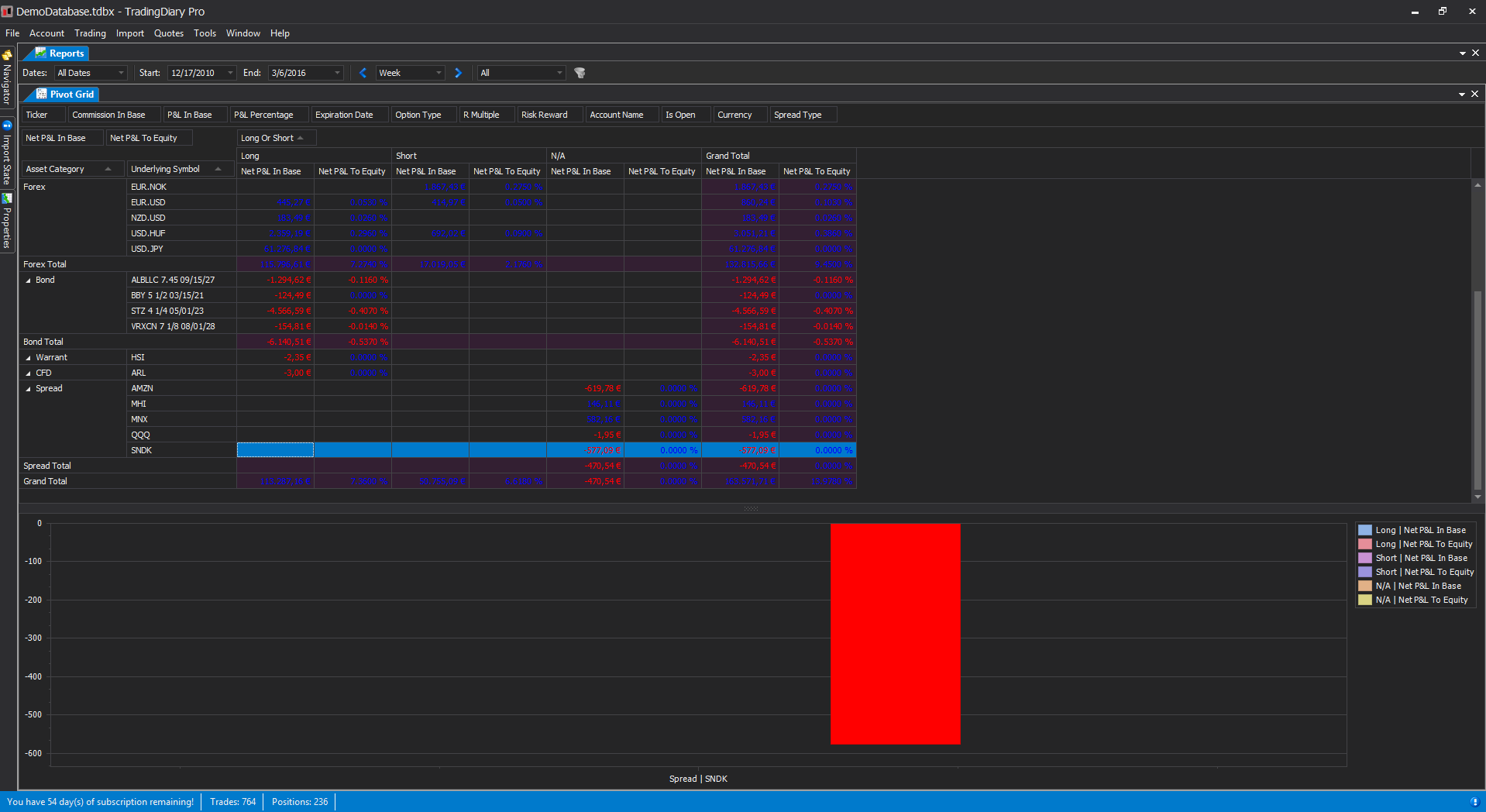
Task: Click the Is Open filter field
Action: click(686, 115)
